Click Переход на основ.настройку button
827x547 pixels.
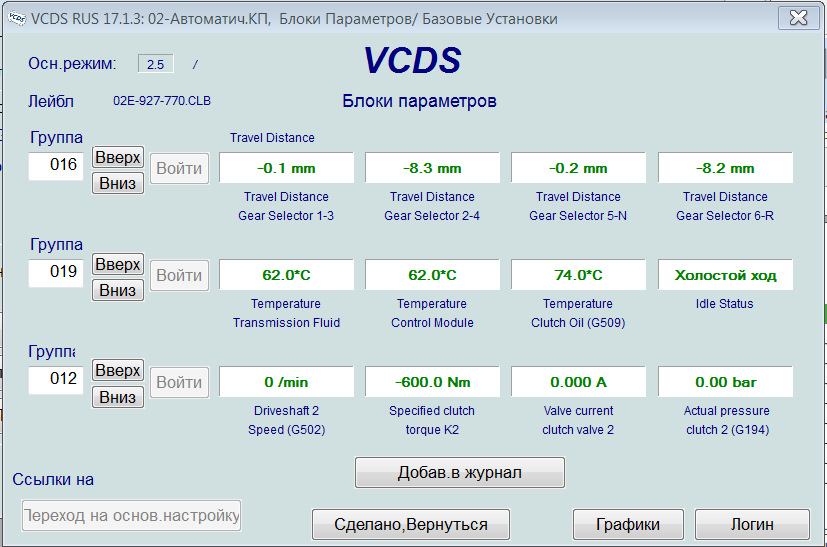click(132, 515)
